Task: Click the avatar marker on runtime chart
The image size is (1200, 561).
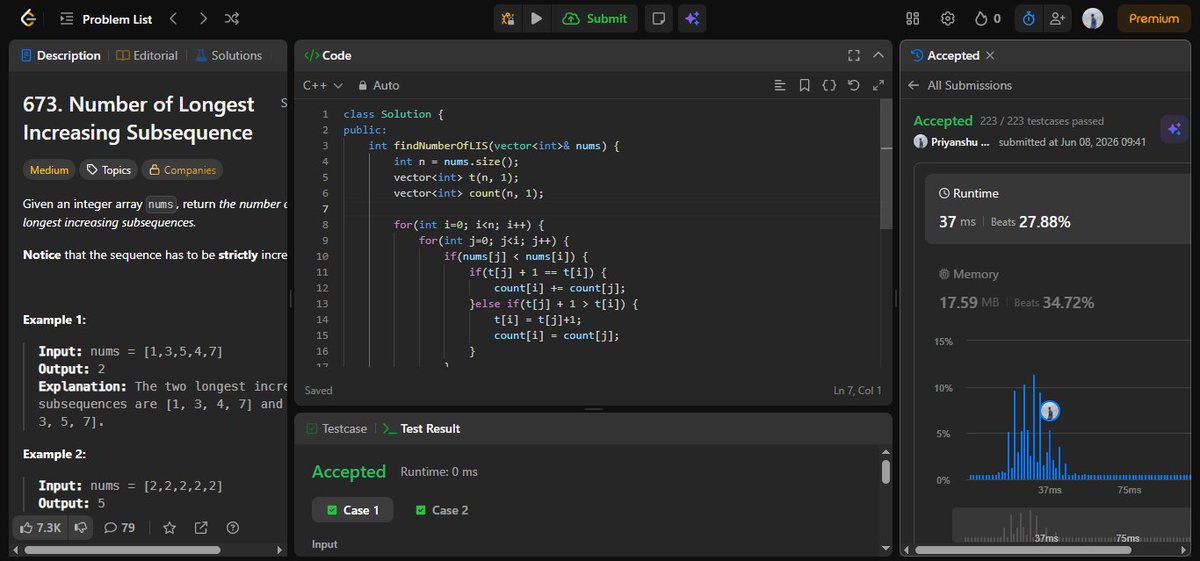Action: pyautogui.click(x=1049, y=411)
